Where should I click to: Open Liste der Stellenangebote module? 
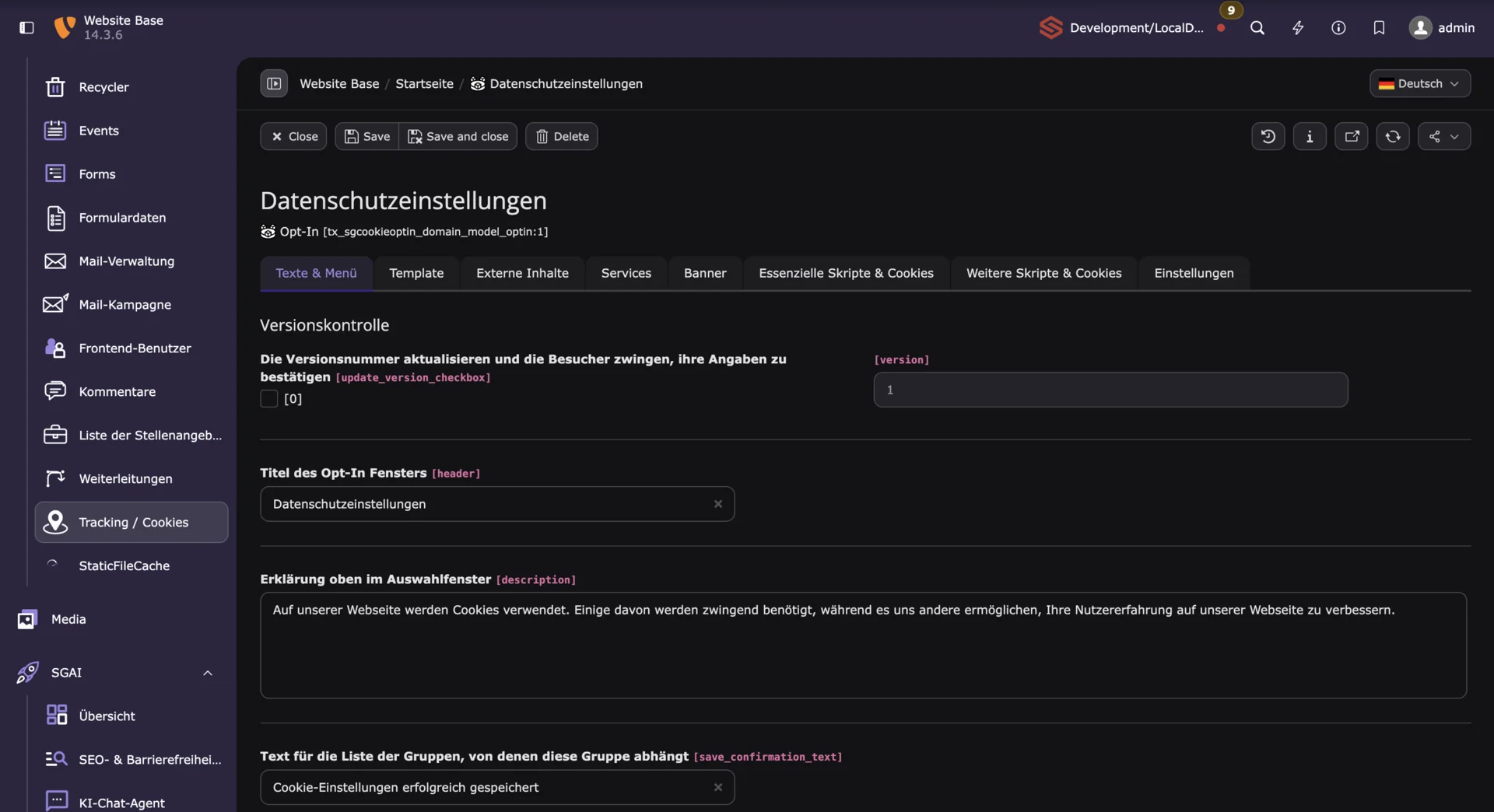click(131, 436)
